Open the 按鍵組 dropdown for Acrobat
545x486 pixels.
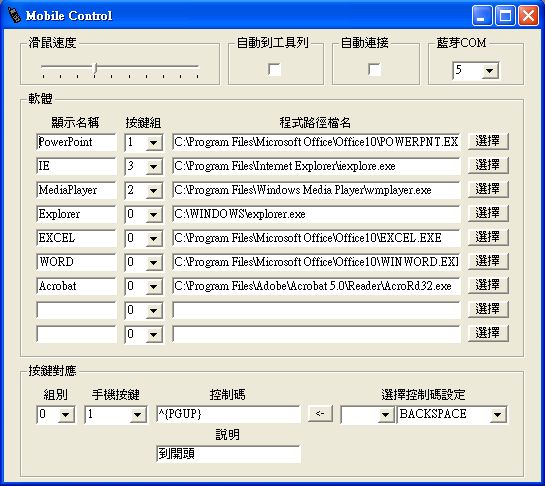[153, 286]
